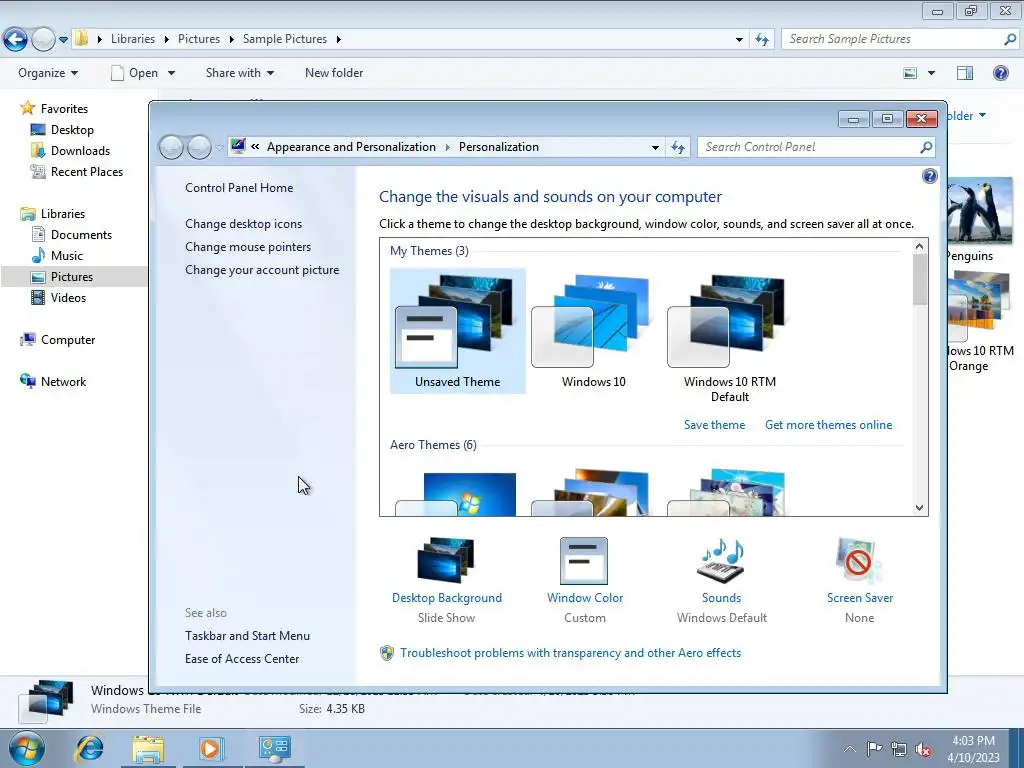Open Ease of Access Center link

click(242, 659)
